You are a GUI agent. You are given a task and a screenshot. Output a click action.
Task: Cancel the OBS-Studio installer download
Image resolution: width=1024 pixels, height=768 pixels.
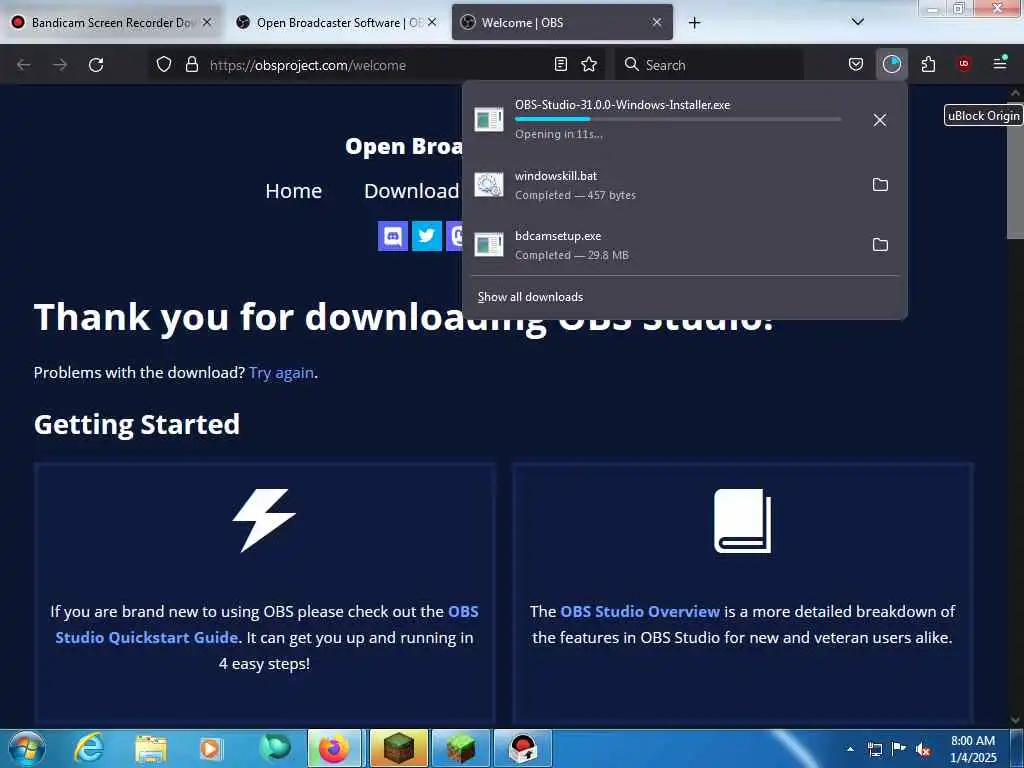[x=880, y=120]
